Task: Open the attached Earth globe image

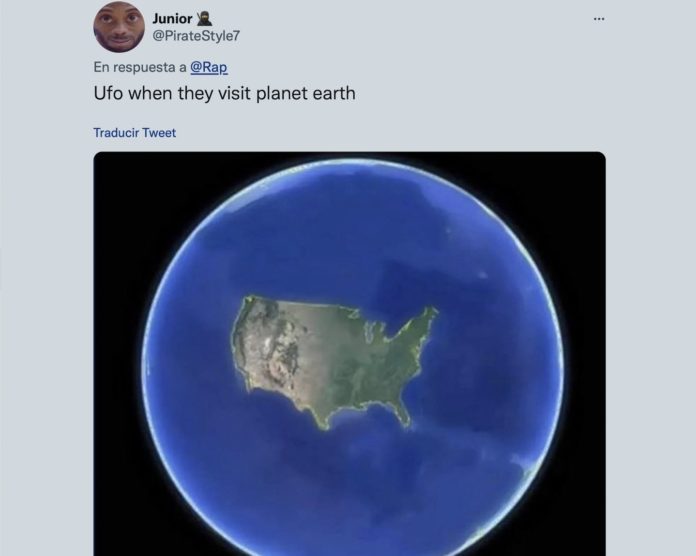Action: coord(349,354)
